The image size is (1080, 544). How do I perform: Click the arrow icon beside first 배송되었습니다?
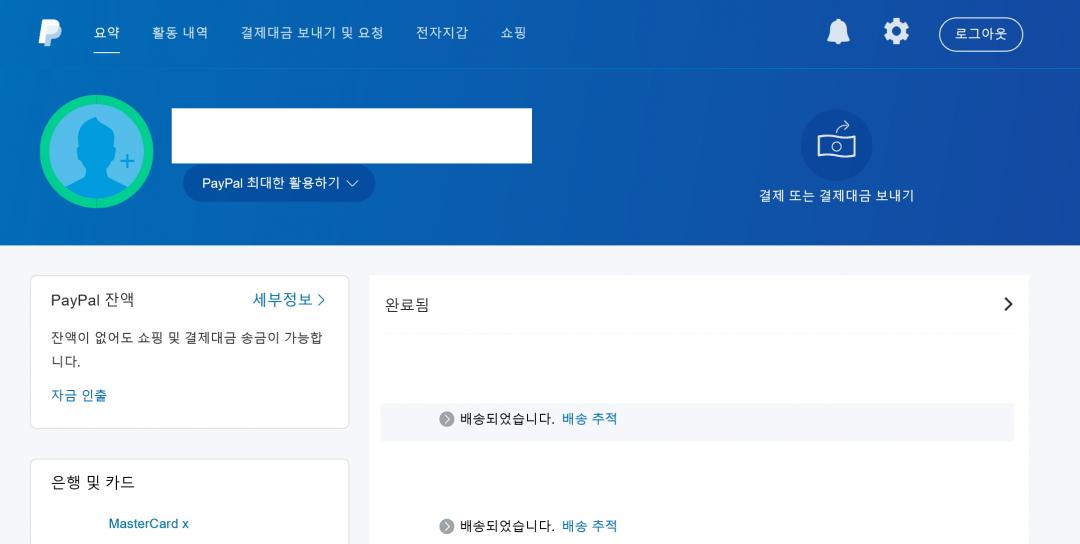[447, 419]
